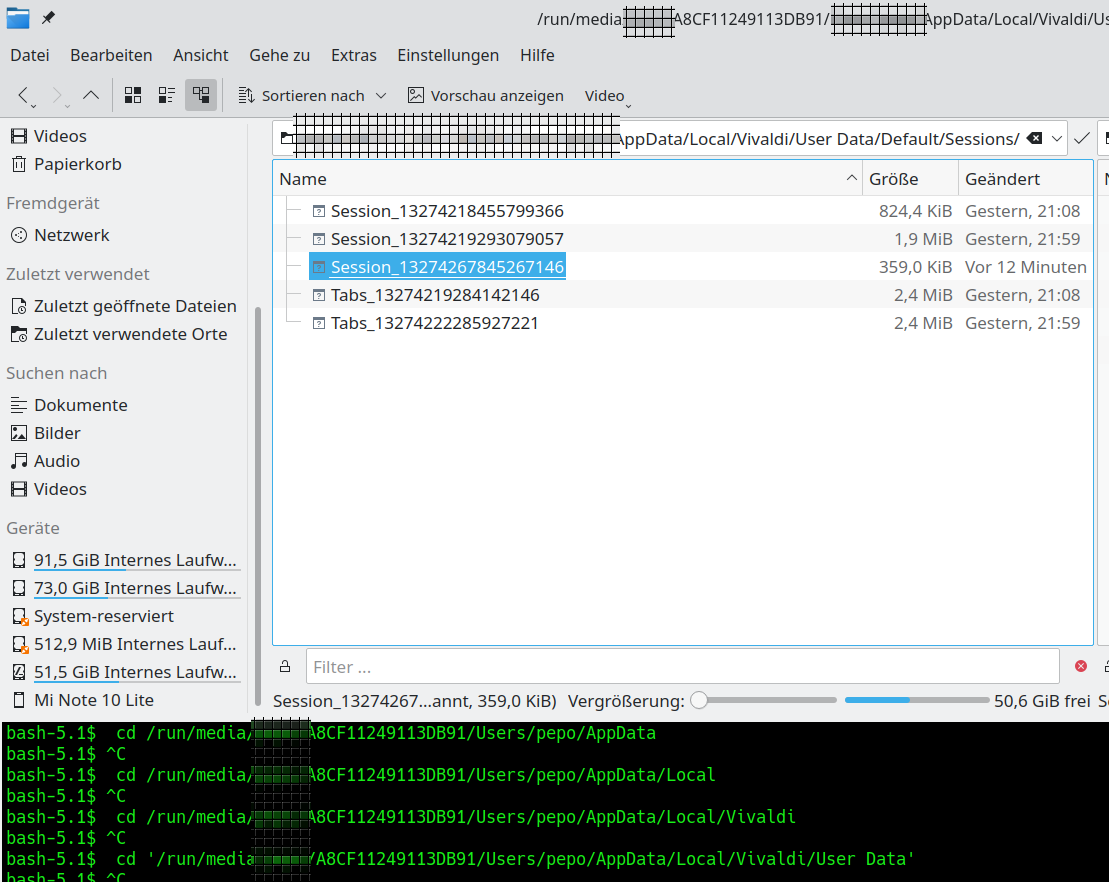Open the Einstellungen menu
Screen dimensions: 1109x882
448,55
